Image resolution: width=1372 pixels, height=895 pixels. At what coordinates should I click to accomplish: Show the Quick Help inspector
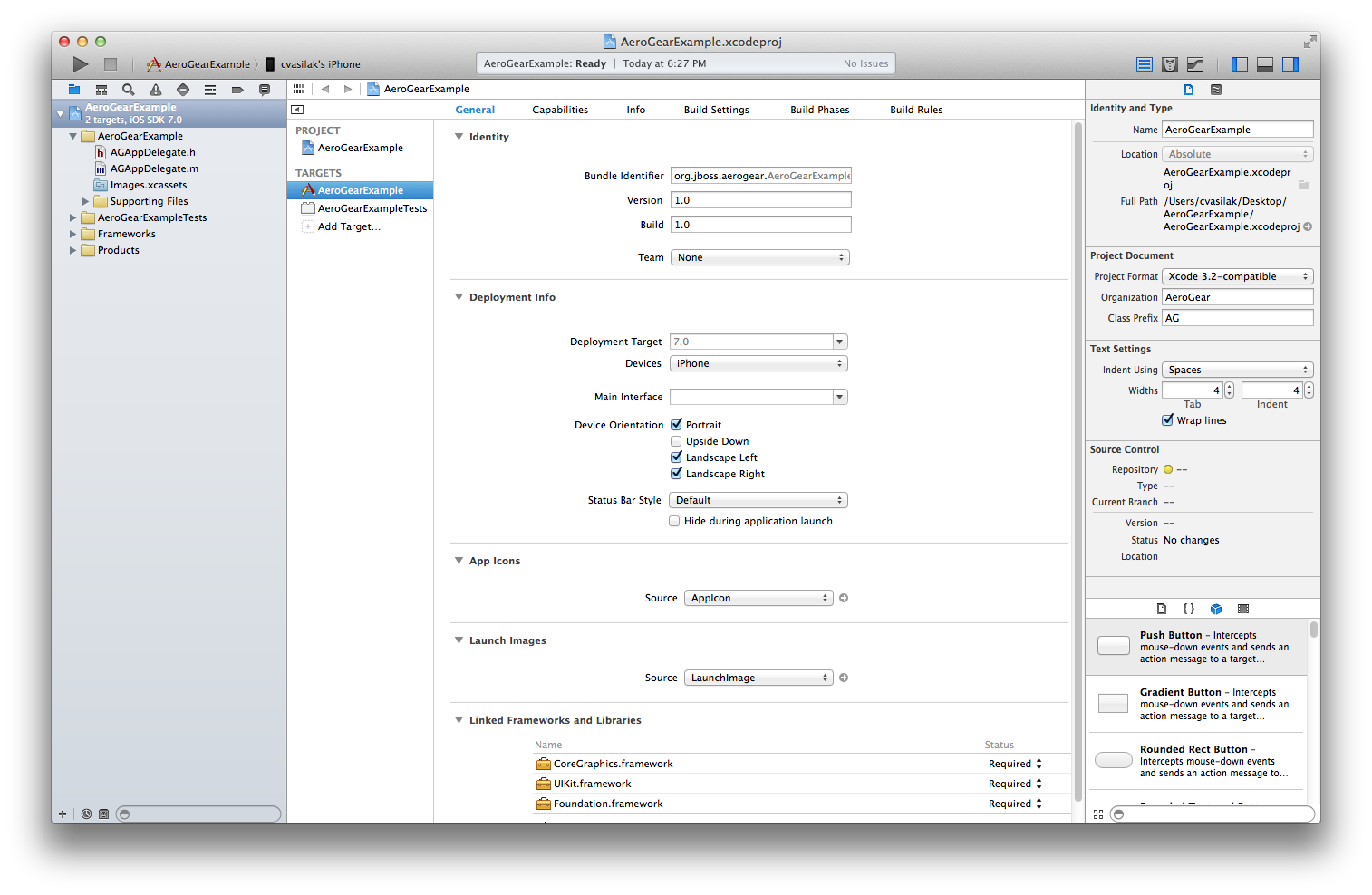coord(1216,90)
